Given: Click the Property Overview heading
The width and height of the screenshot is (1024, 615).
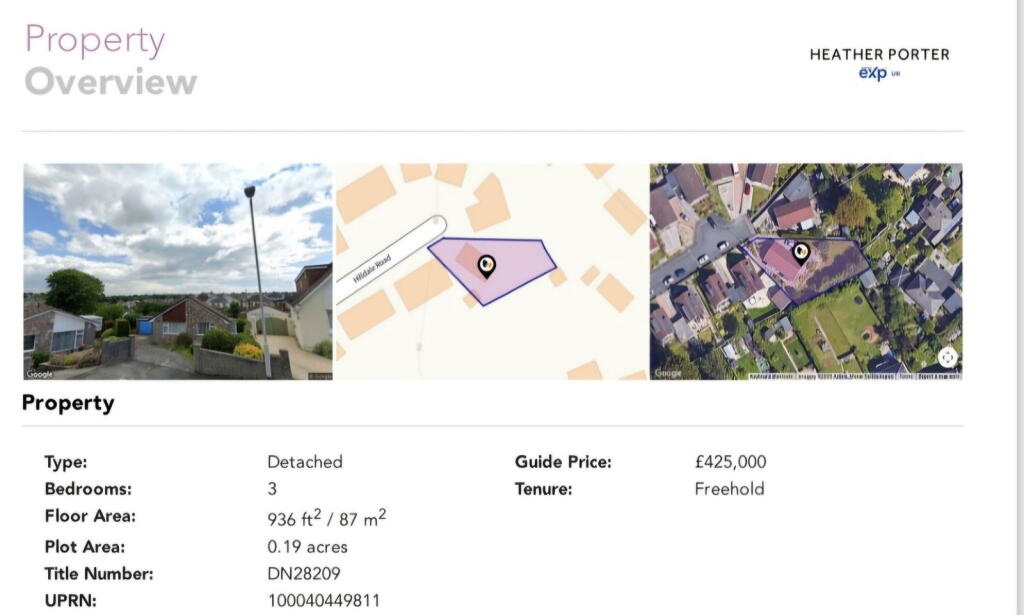Looking at the screenshot, I should [x=110, y=61].
